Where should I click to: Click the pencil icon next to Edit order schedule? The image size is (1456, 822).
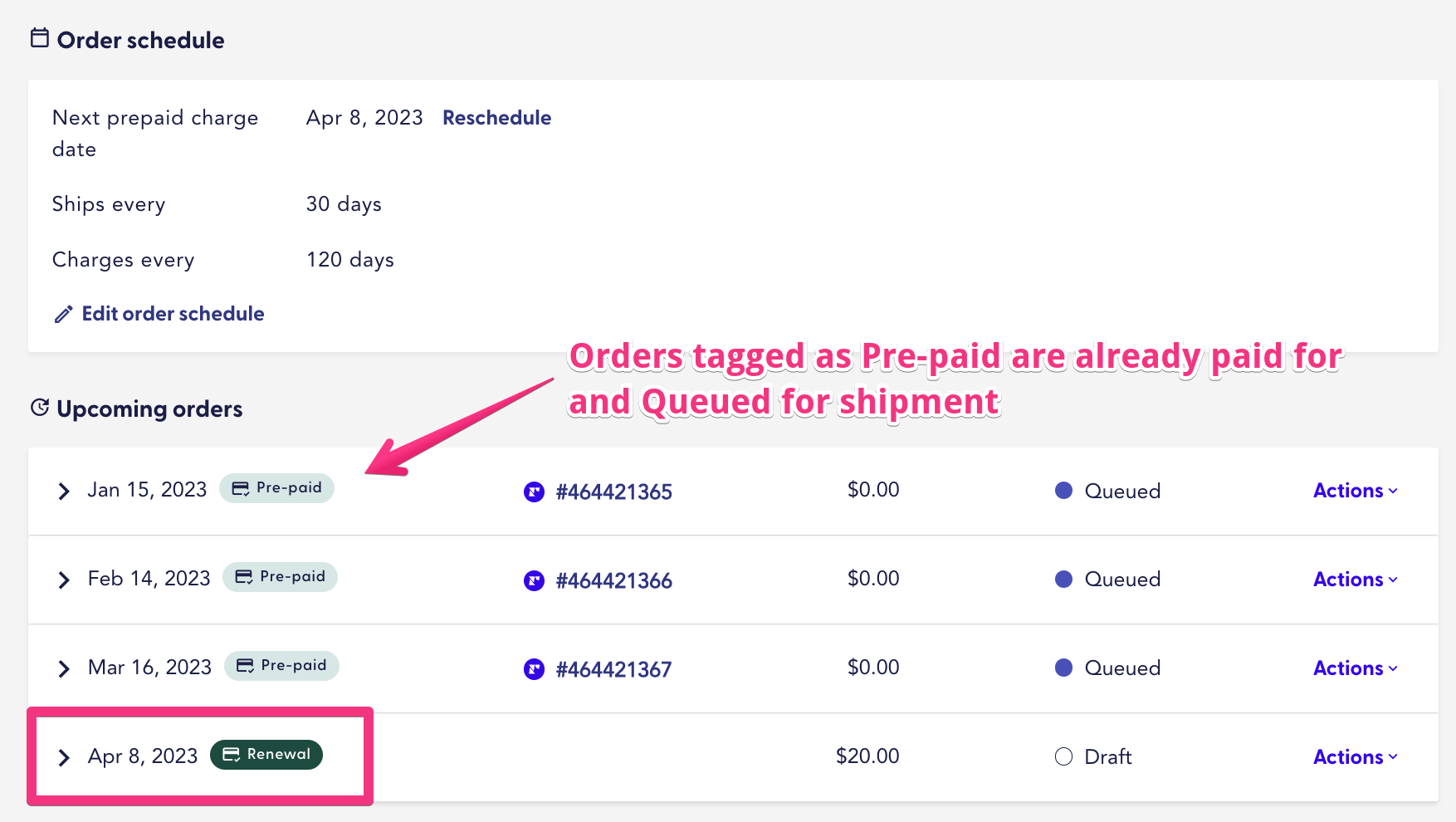[64, 314]
